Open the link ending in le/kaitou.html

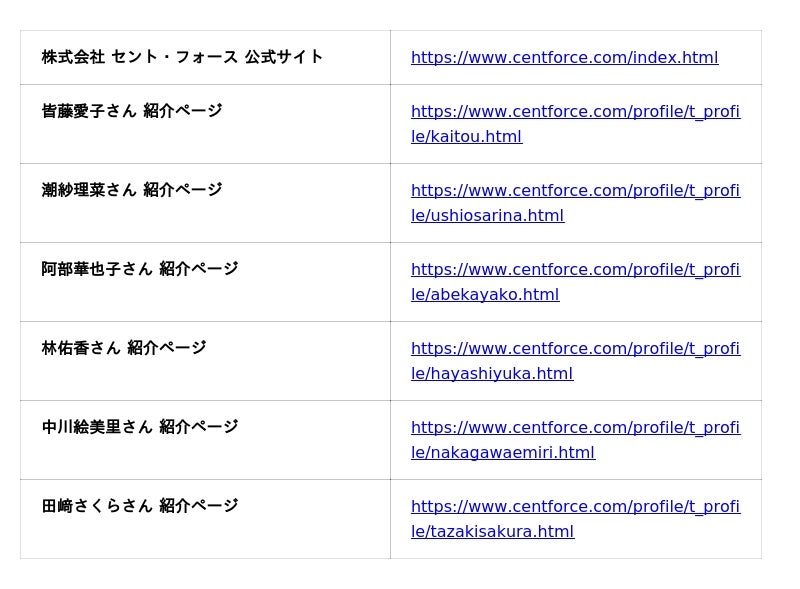(466, 137)
